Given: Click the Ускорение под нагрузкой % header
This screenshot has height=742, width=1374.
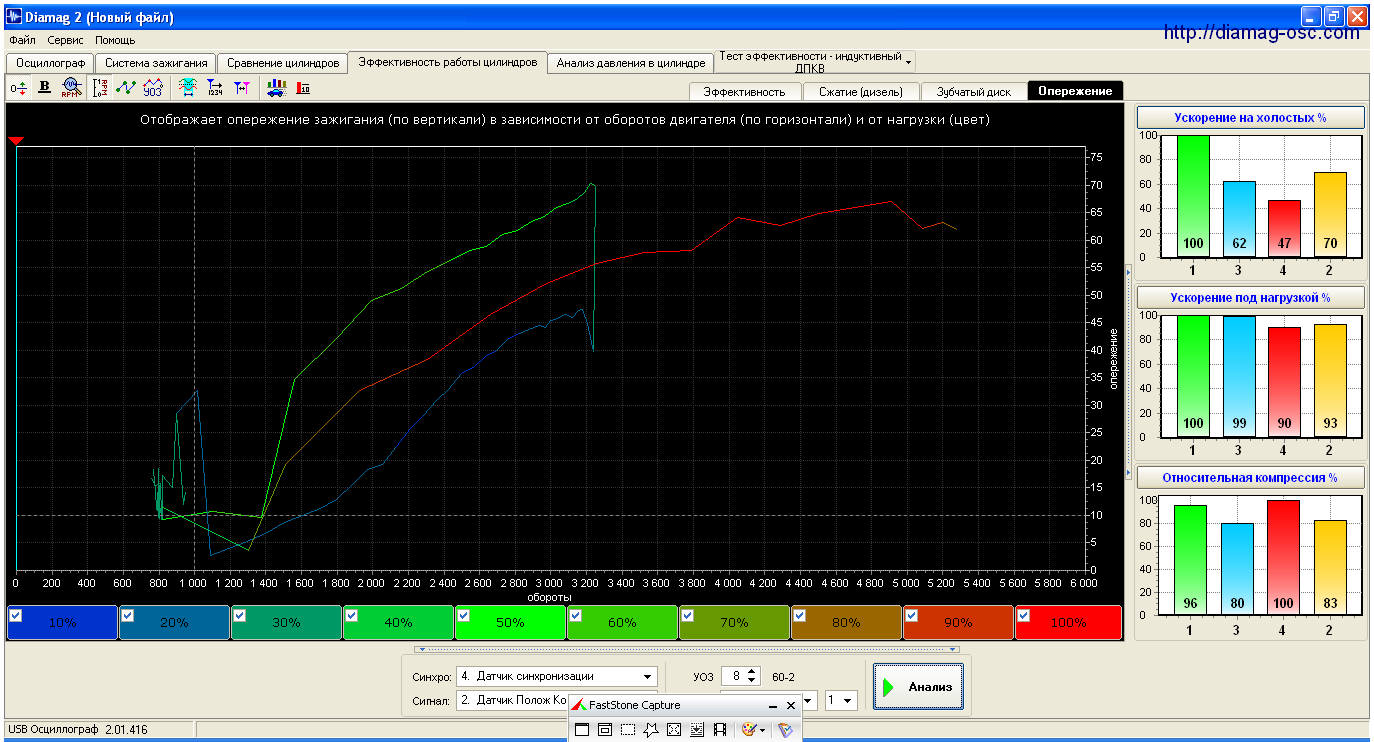Looking at the screenshot, I should click(1251, 297).
